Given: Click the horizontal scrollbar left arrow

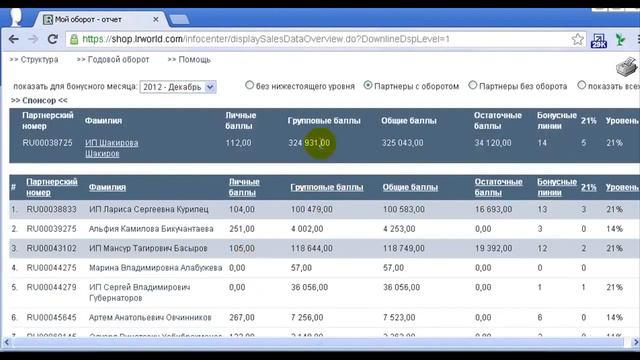Looking at the screenshot, I should point(7,342).
